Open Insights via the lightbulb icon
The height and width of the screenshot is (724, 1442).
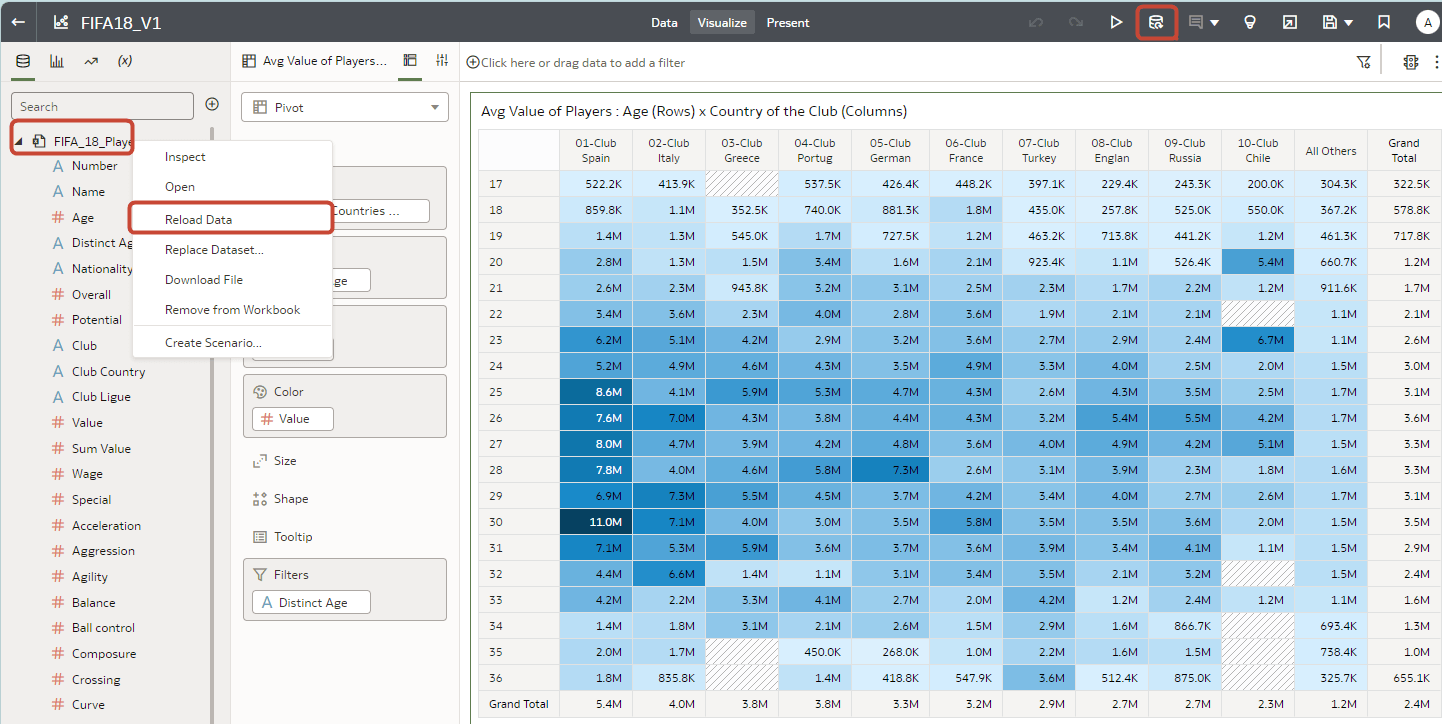1250,21
